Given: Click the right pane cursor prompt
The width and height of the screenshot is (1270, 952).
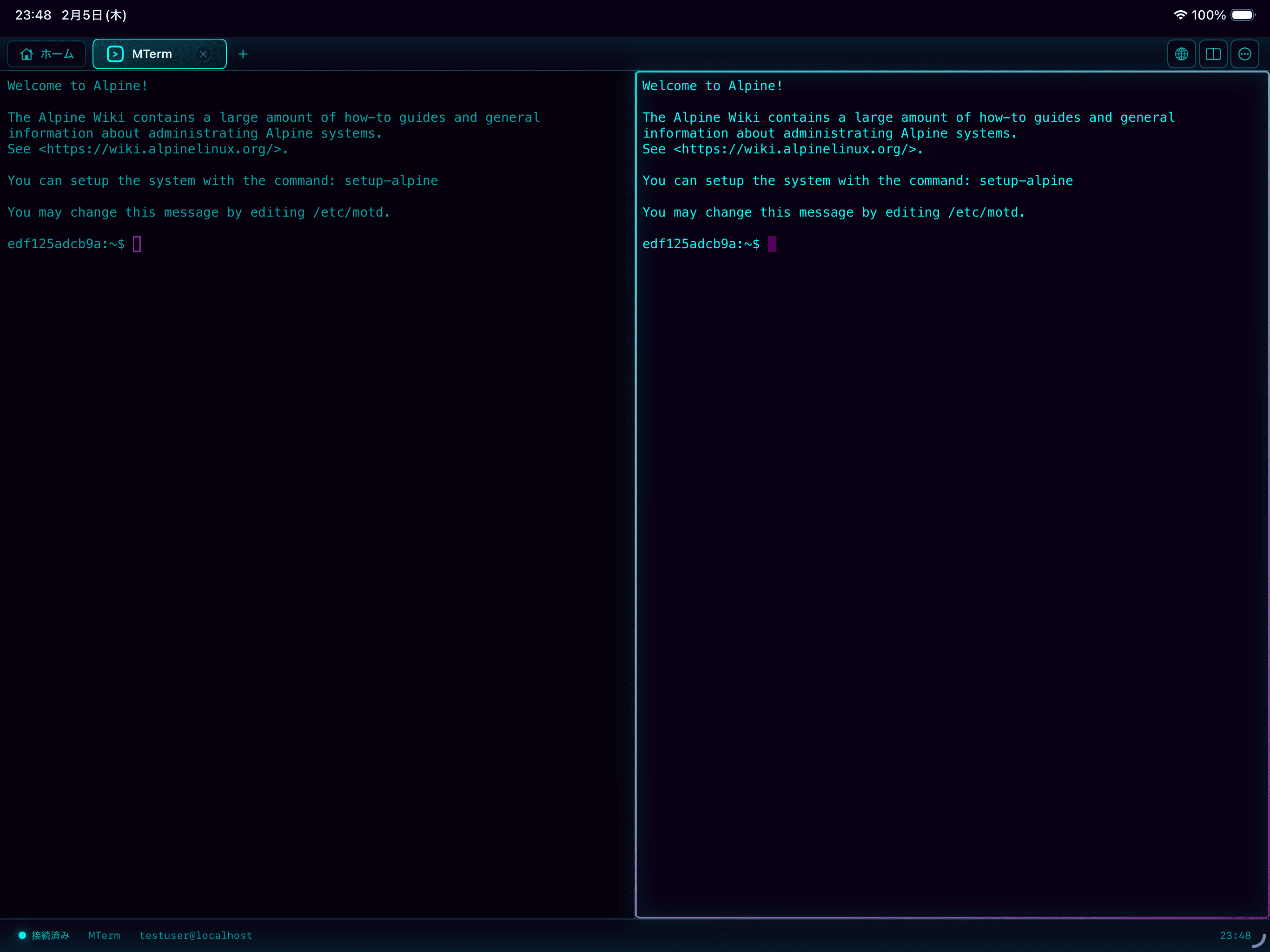Looking at the screenshot, I should (772, 244).
